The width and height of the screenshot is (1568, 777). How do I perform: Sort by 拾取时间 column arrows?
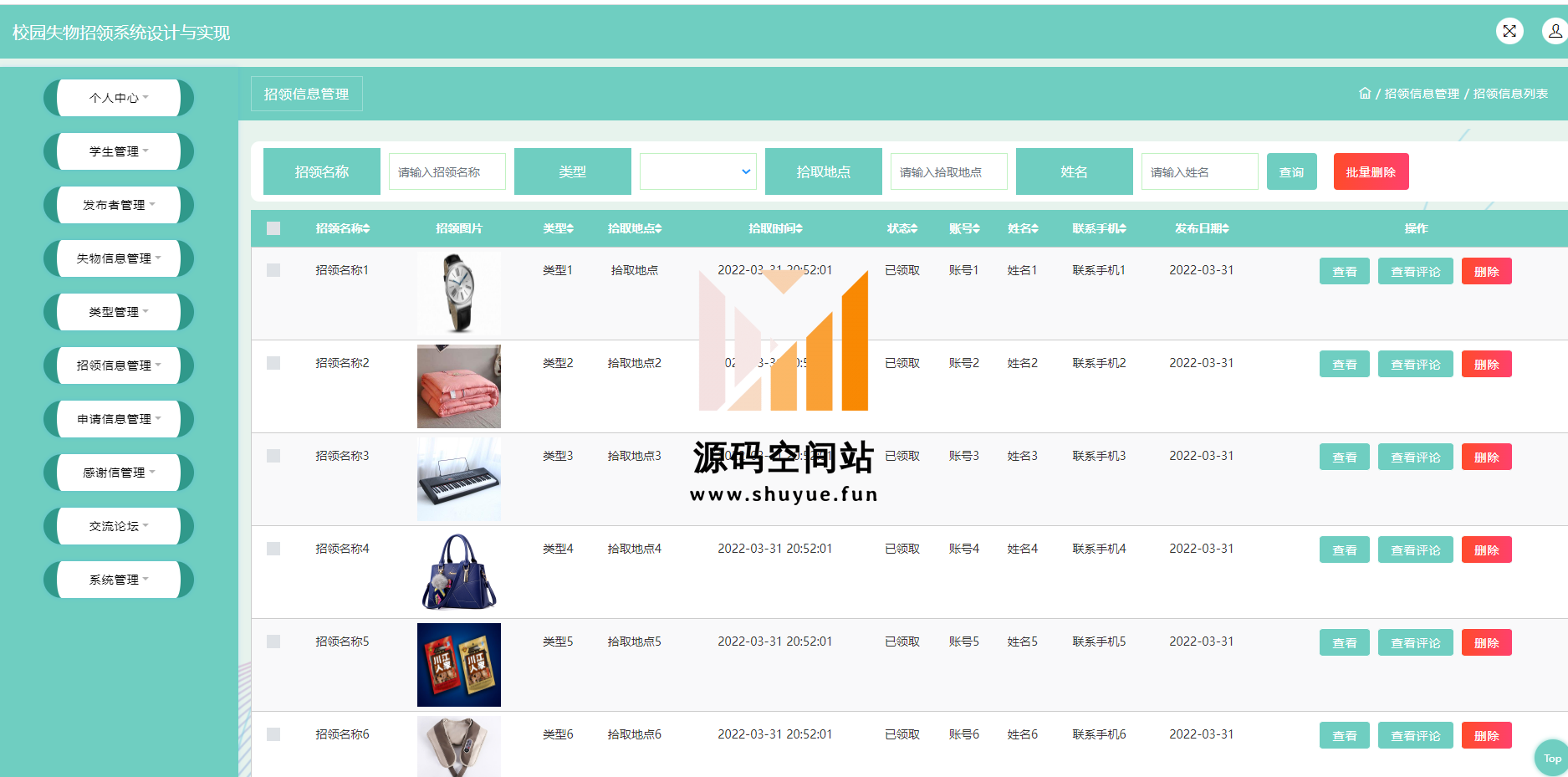799,228
